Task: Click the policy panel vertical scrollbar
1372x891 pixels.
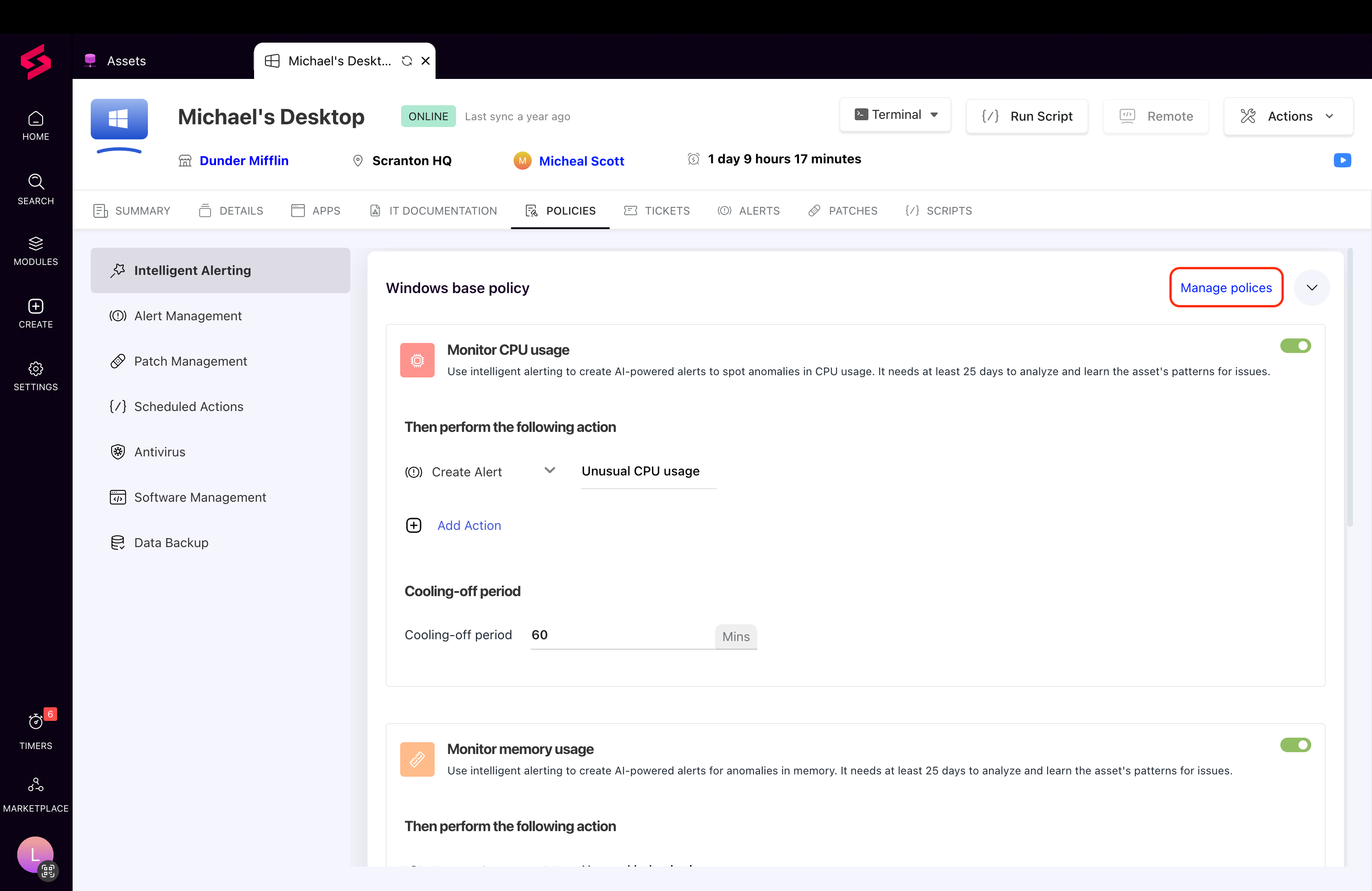Action: 1349,387
